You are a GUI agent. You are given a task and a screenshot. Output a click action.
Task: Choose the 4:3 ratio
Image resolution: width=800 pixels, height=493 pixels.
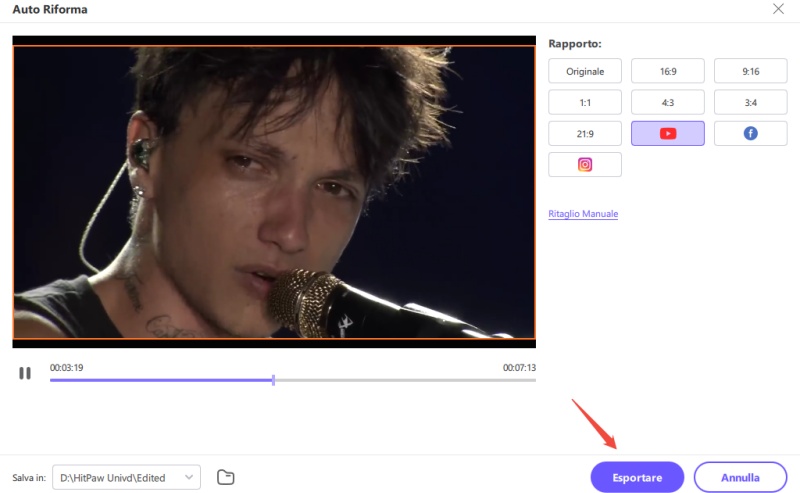(667, 102)
